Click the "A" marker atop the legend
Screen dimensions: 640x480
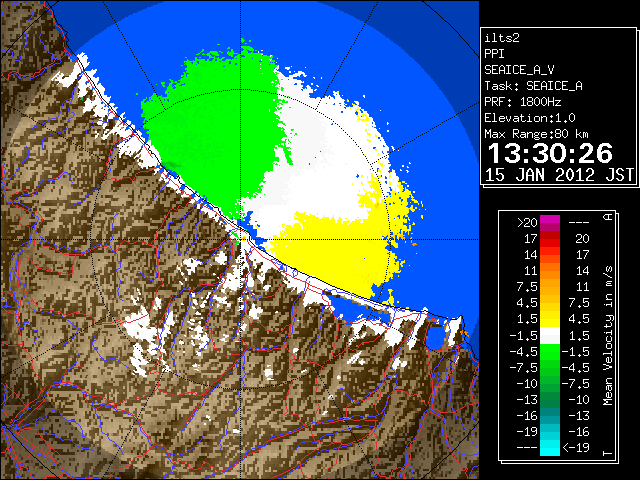pyautogui.click(x=608, y=217)
